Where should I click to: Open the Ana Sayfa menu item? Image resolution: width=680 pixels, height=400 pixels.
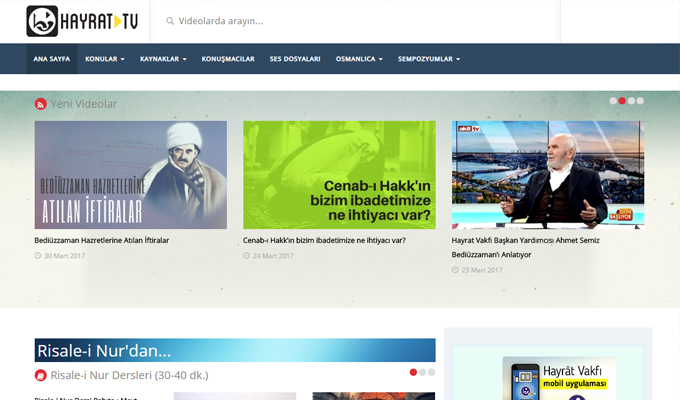pyautogui.click(x=52, y=59)
